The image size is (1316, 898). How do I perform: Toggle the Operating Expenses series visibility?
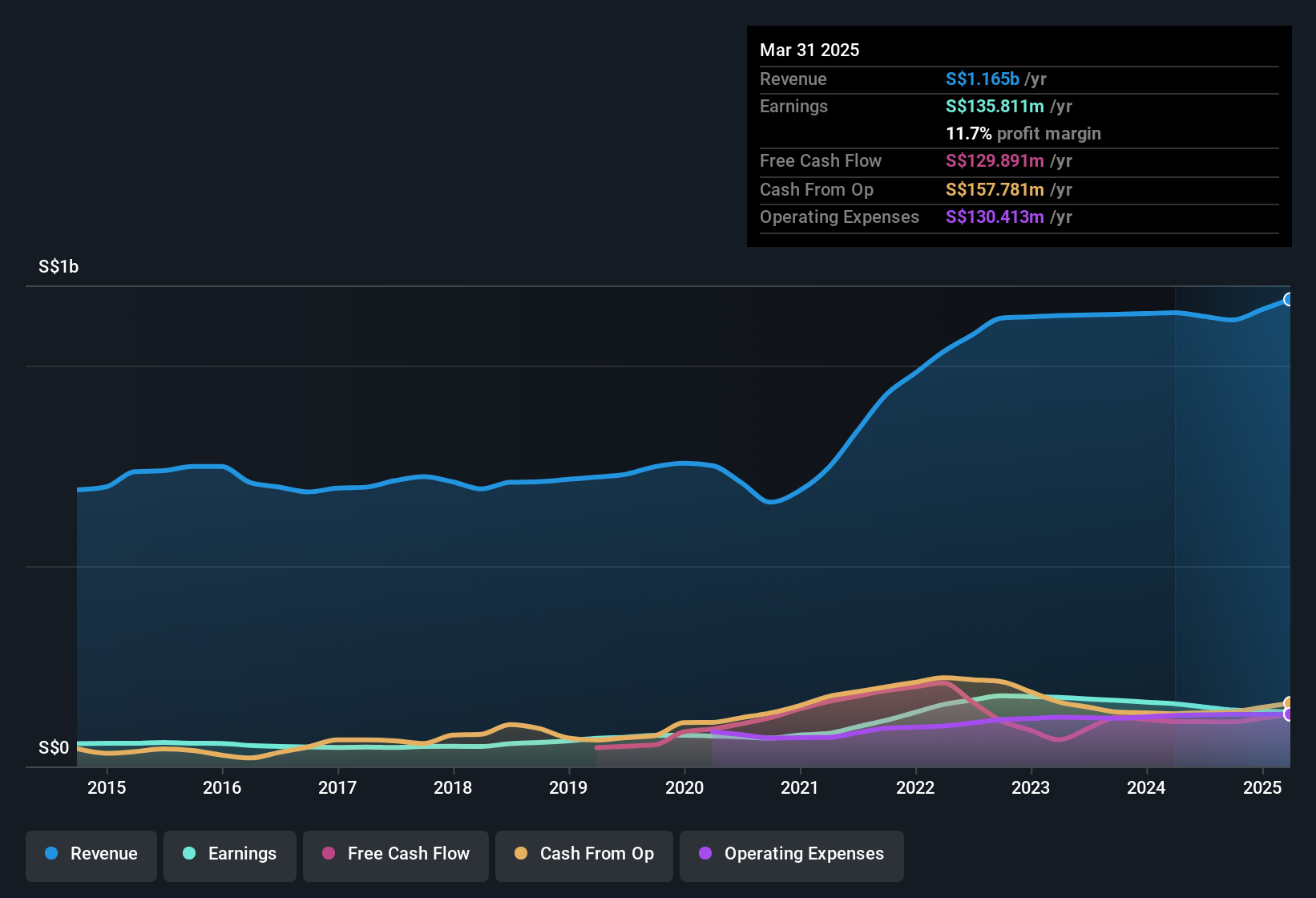pyautogui.click(x=791, y=856)
